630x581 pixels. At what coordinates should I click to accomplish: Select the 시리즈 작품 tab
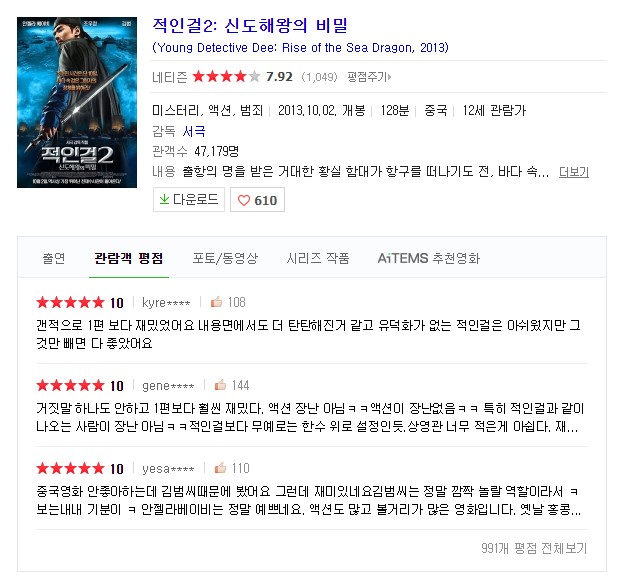[x=318, y=258]
